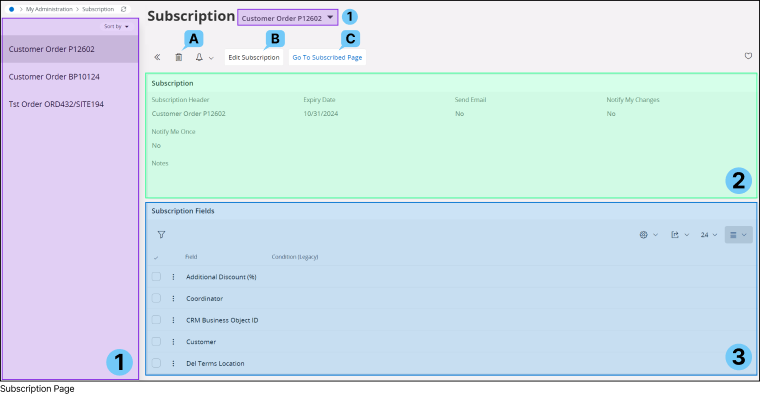Click the Edit Subscription button

pos(254,57)
